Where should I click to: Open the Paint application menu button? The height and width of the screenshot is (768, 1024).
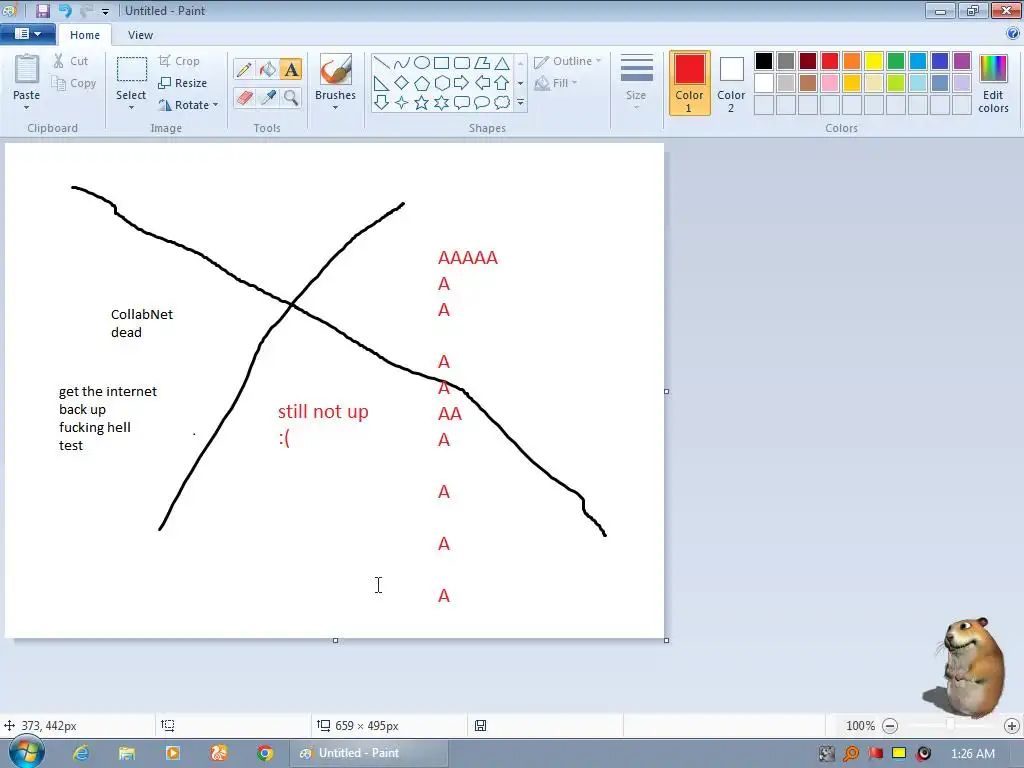click(27, 33)
